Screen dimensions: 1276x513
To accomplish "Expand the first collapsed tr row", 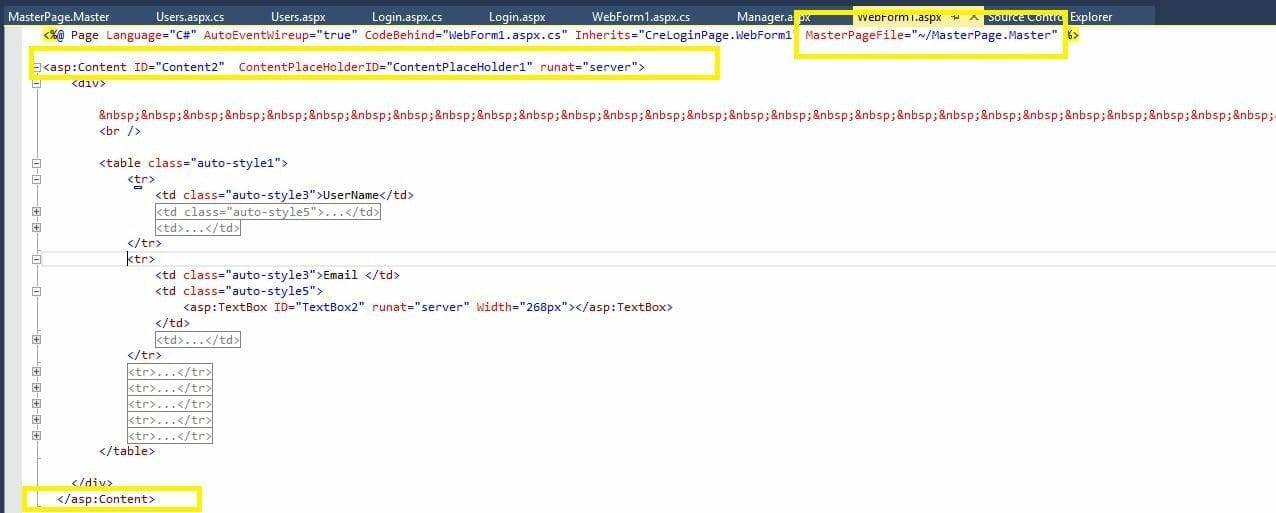I will (x=36, y=372).
